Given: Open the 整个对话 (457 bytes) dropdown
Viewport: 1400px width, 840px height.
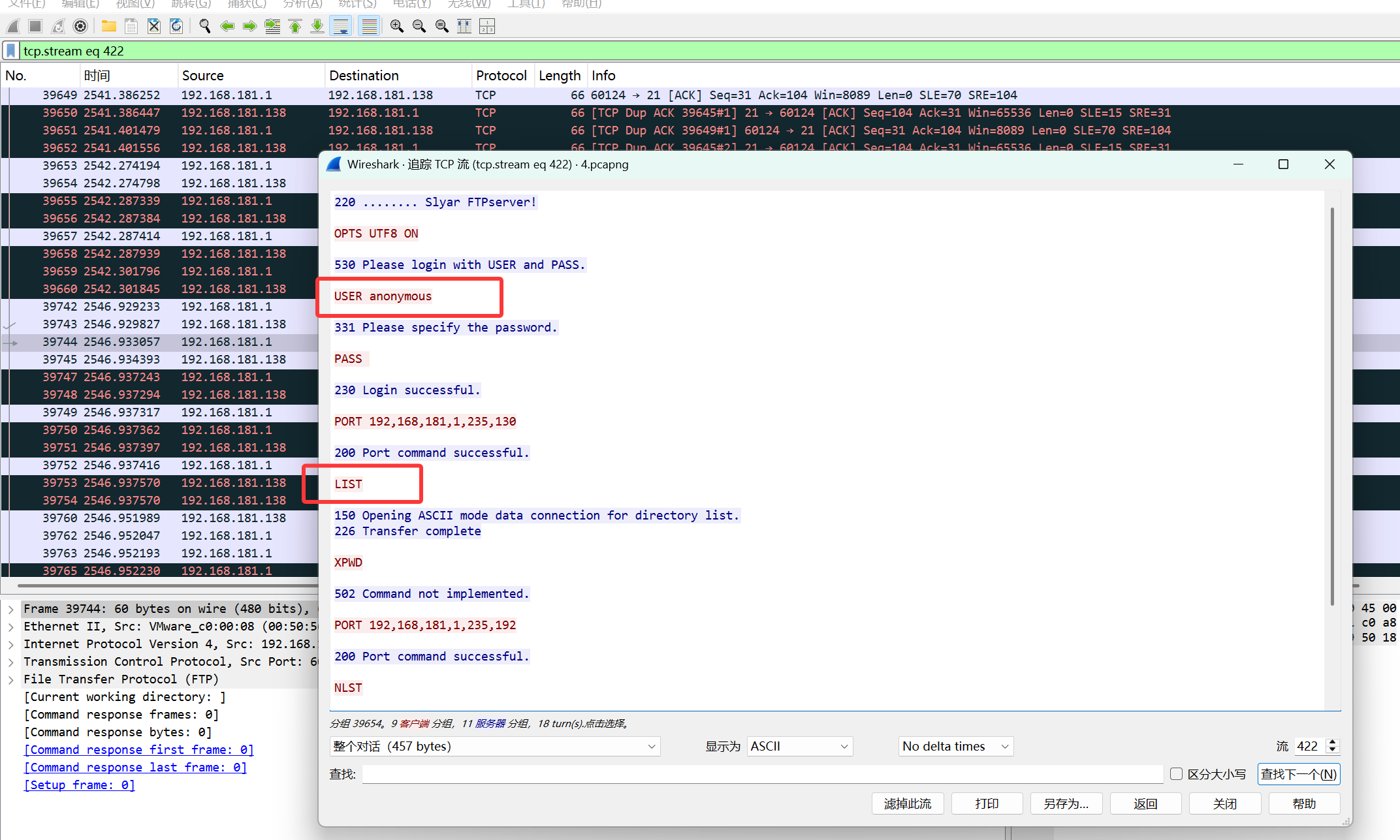Looking at the screenshot, I should (494, 746).
